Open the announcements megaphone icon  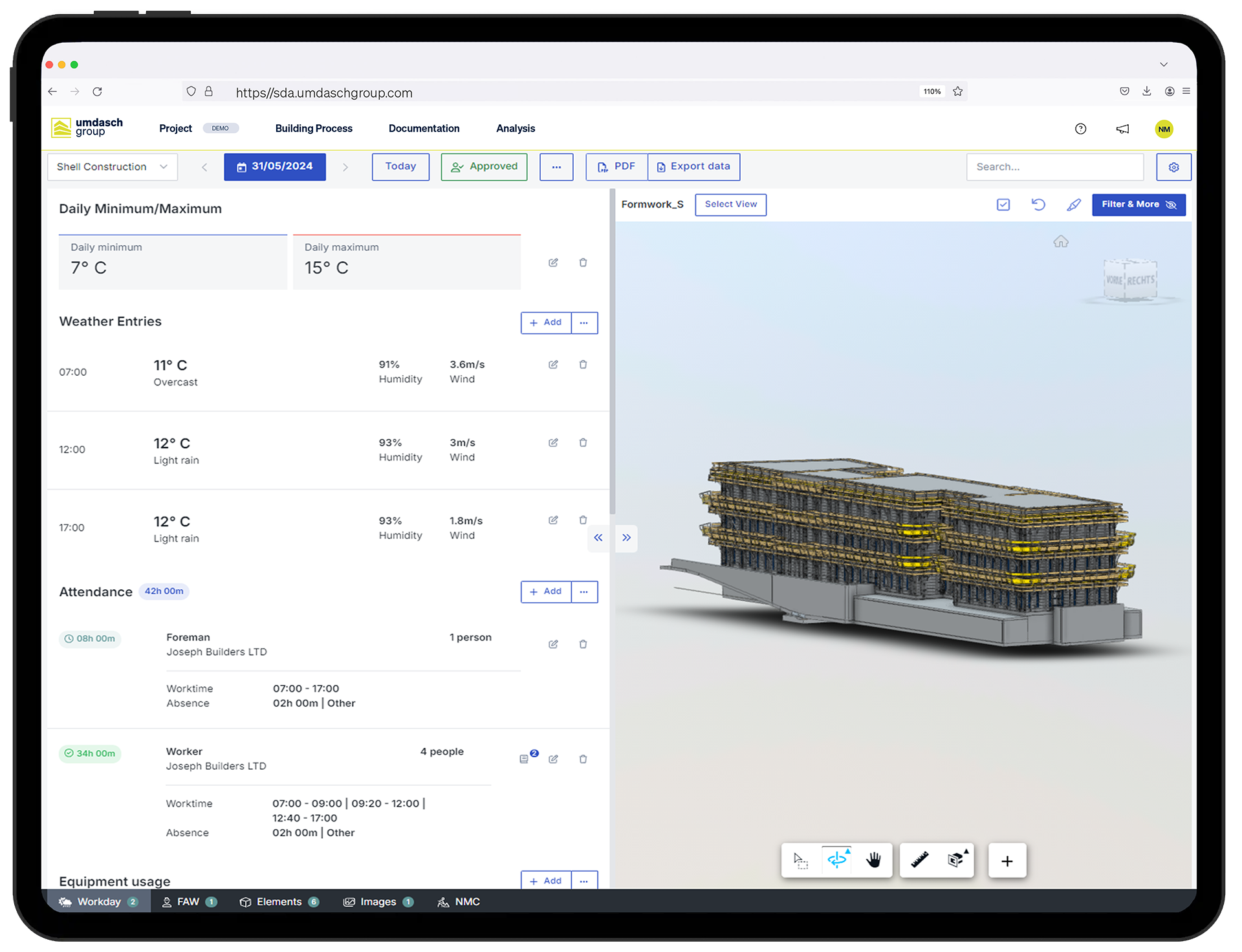pyautogui.click(x=1122, y=129)
